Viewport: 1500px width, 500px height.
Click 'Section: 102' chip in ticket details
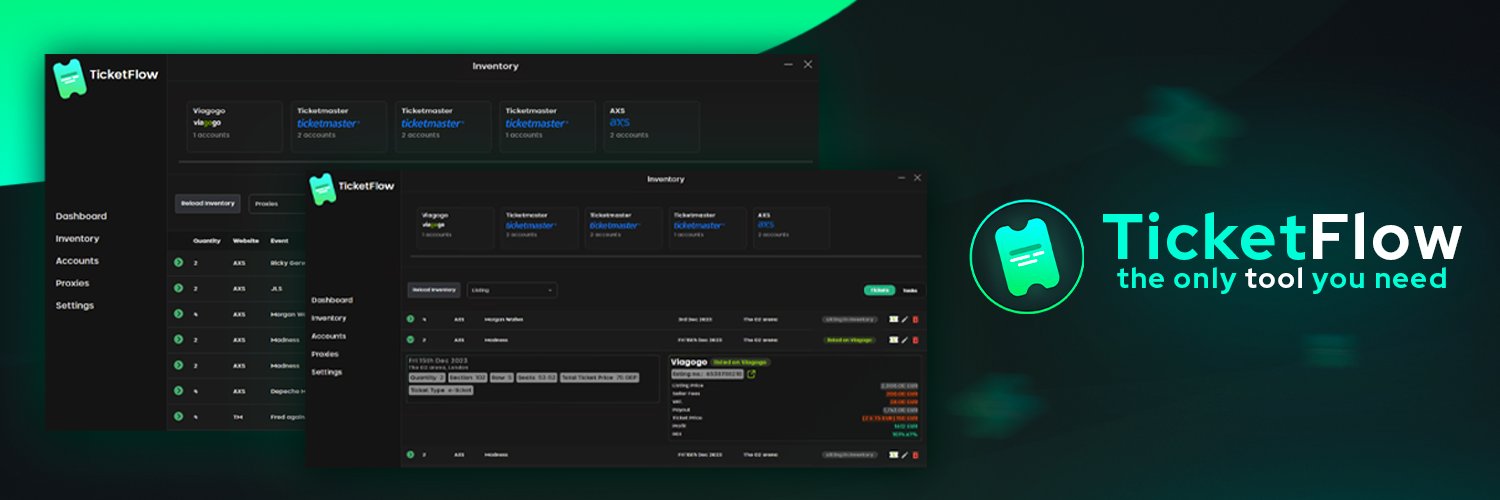[467, 377]
